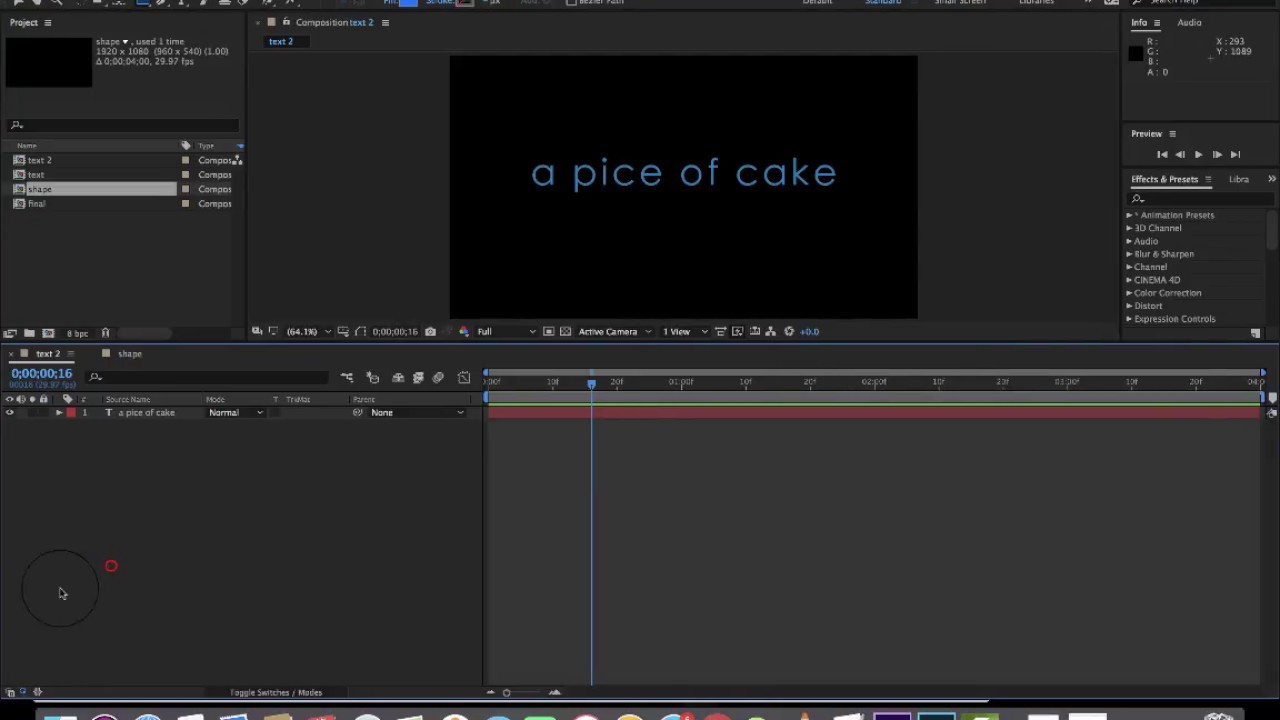Step back one frame in Preview panel
Image resolution: width=1280 pixels, height=720 pixels.
click(x=1180, y=154)
